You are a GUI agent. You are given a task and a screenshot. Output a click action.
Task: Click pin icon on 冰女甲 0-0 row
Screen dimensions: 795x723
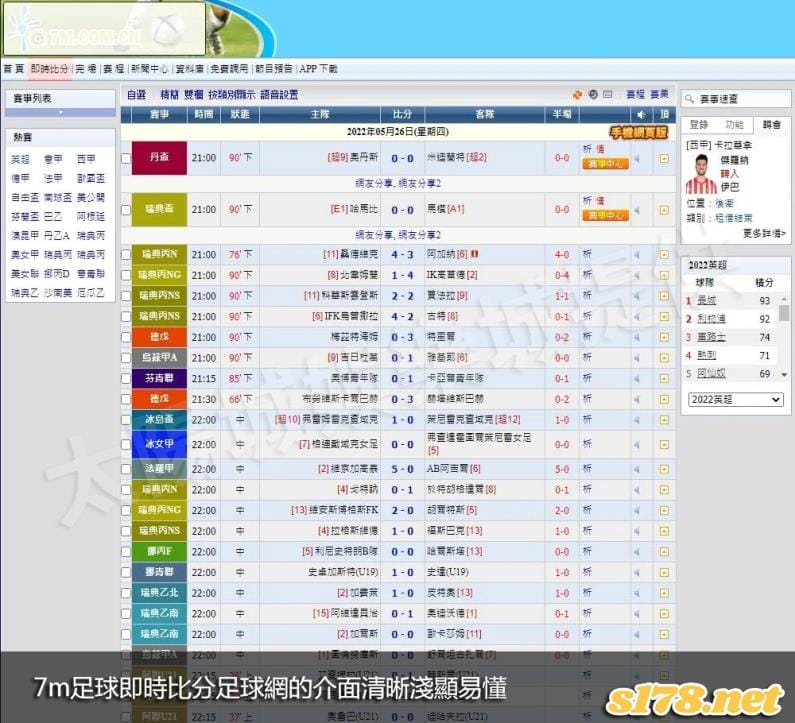coord(664,445)
